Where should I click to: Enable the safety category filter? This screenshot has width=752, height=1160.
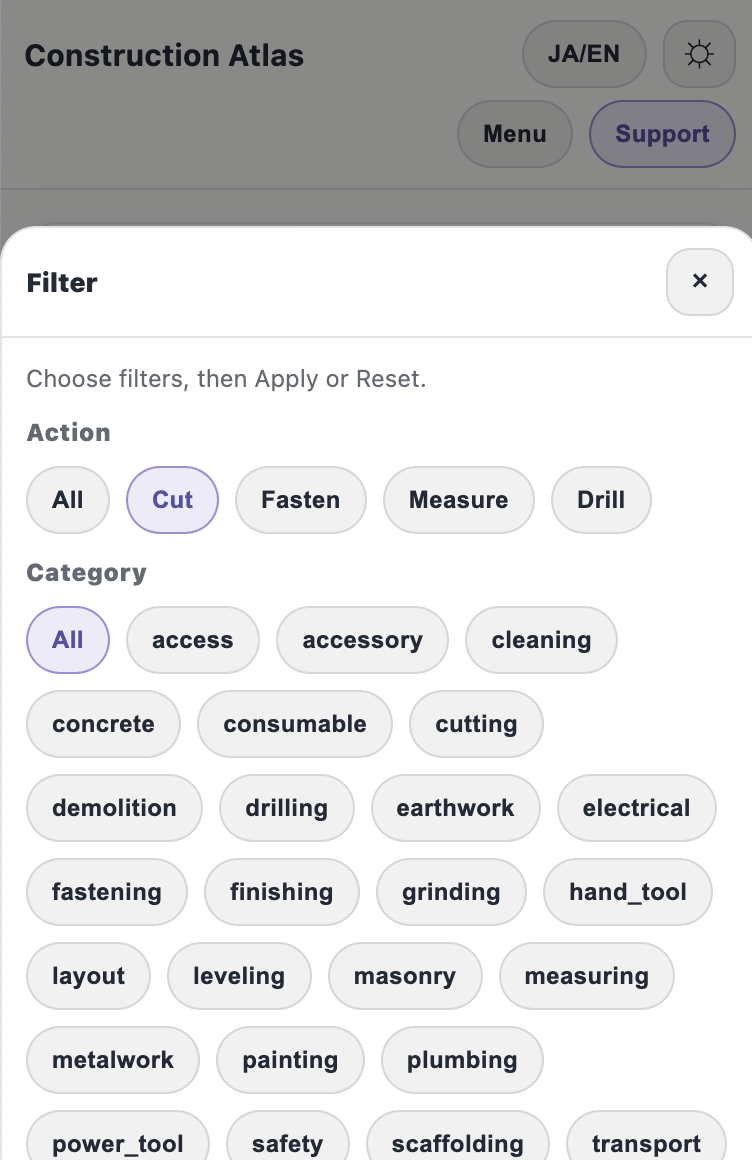(x=288, y=1144)
